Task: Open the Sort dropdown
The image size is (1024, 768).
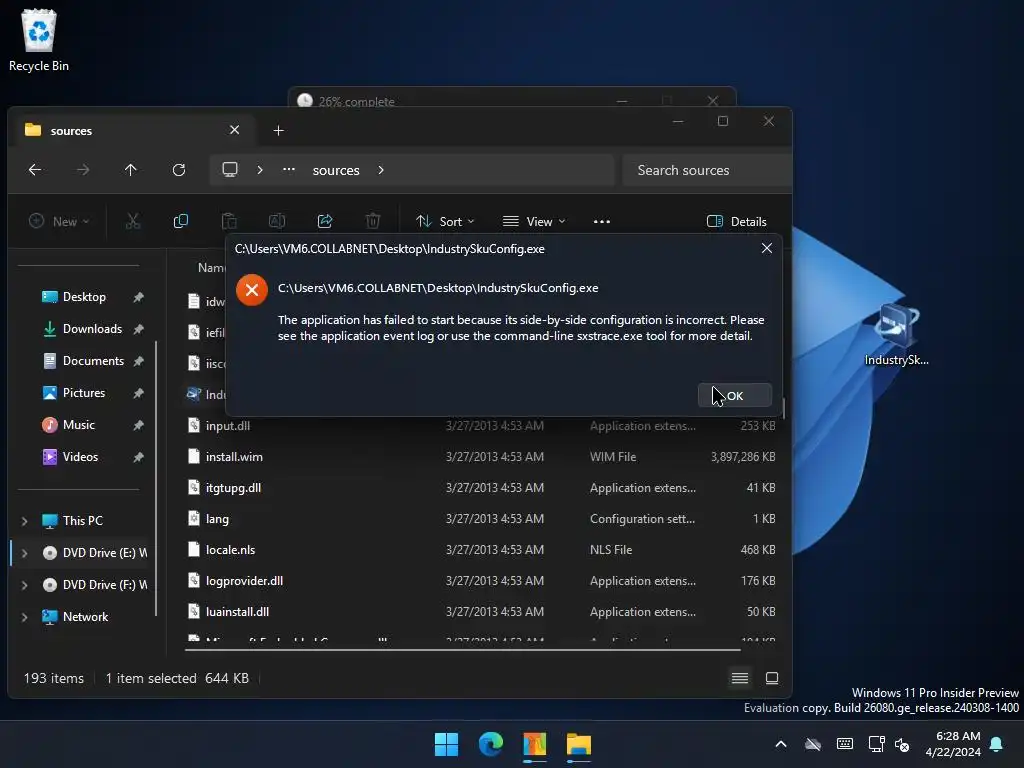Action: pyautogui.click(x=445, y=221)
